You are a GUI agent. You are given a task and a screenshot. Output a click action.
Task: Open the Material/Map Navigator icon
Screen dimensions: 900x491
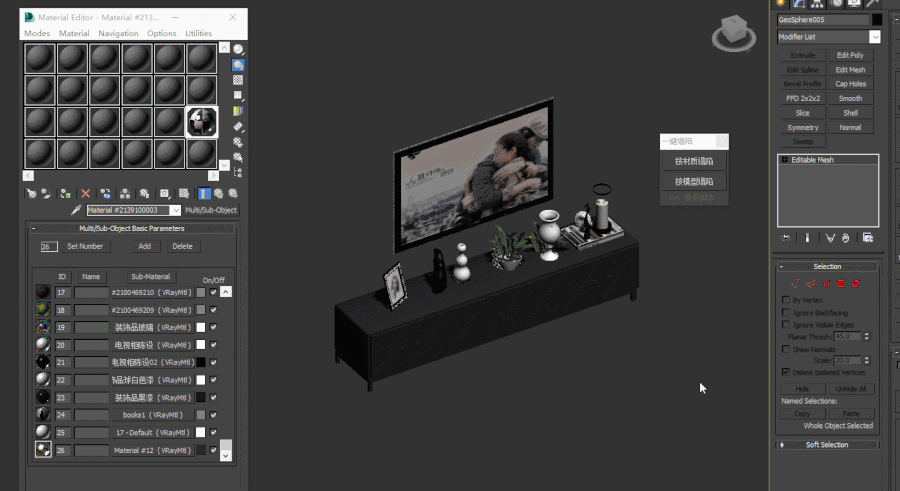(x=238, y=172)
